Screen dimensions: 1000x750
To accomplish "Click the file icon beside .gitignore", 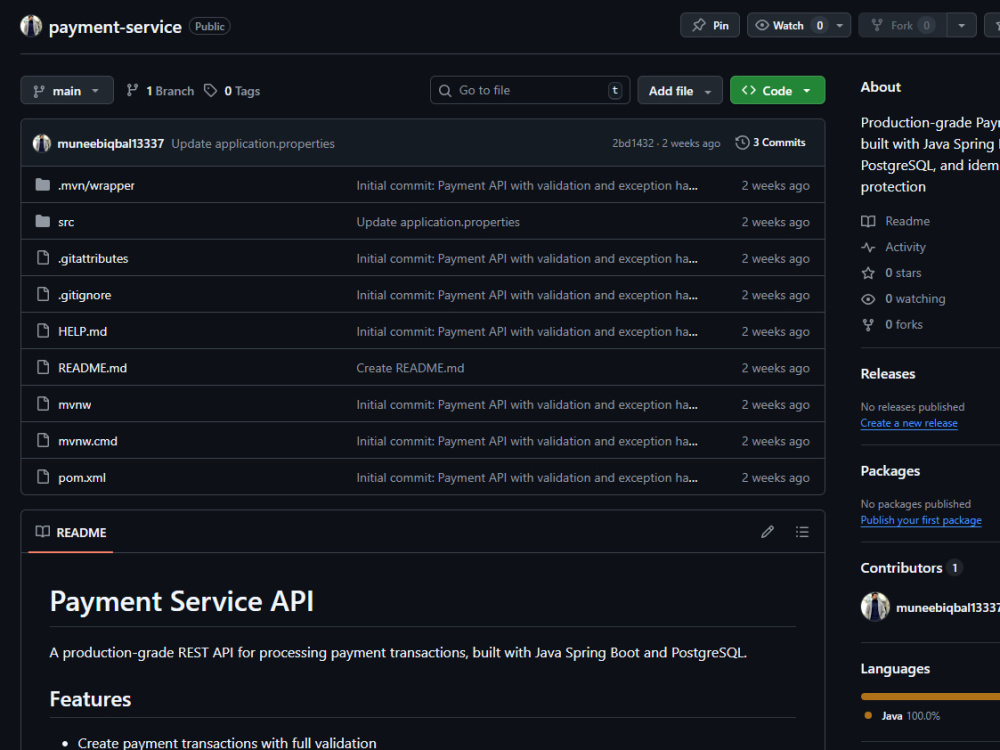I will point(43,294).
